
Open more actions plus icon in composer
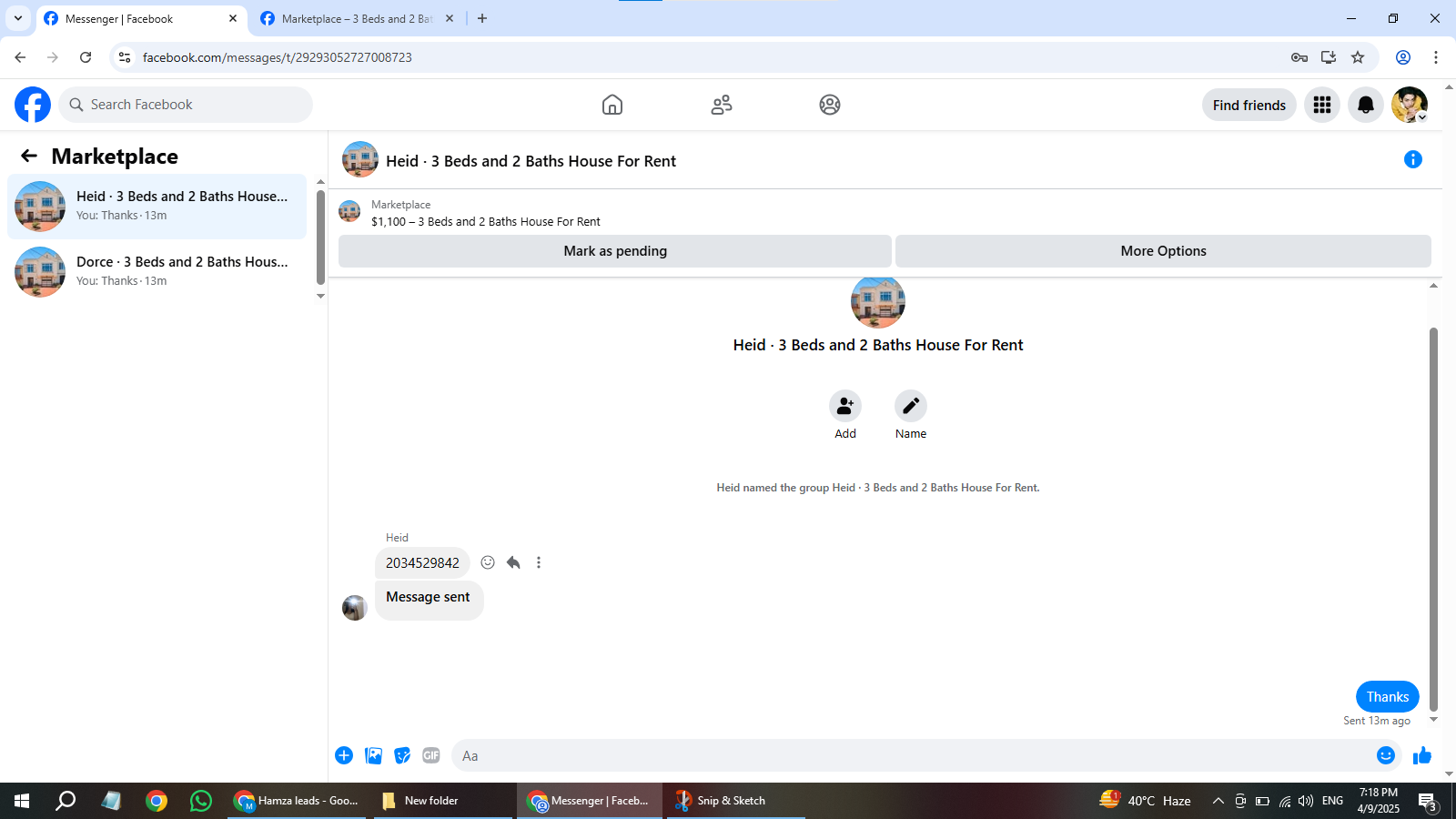coord(344,755)
